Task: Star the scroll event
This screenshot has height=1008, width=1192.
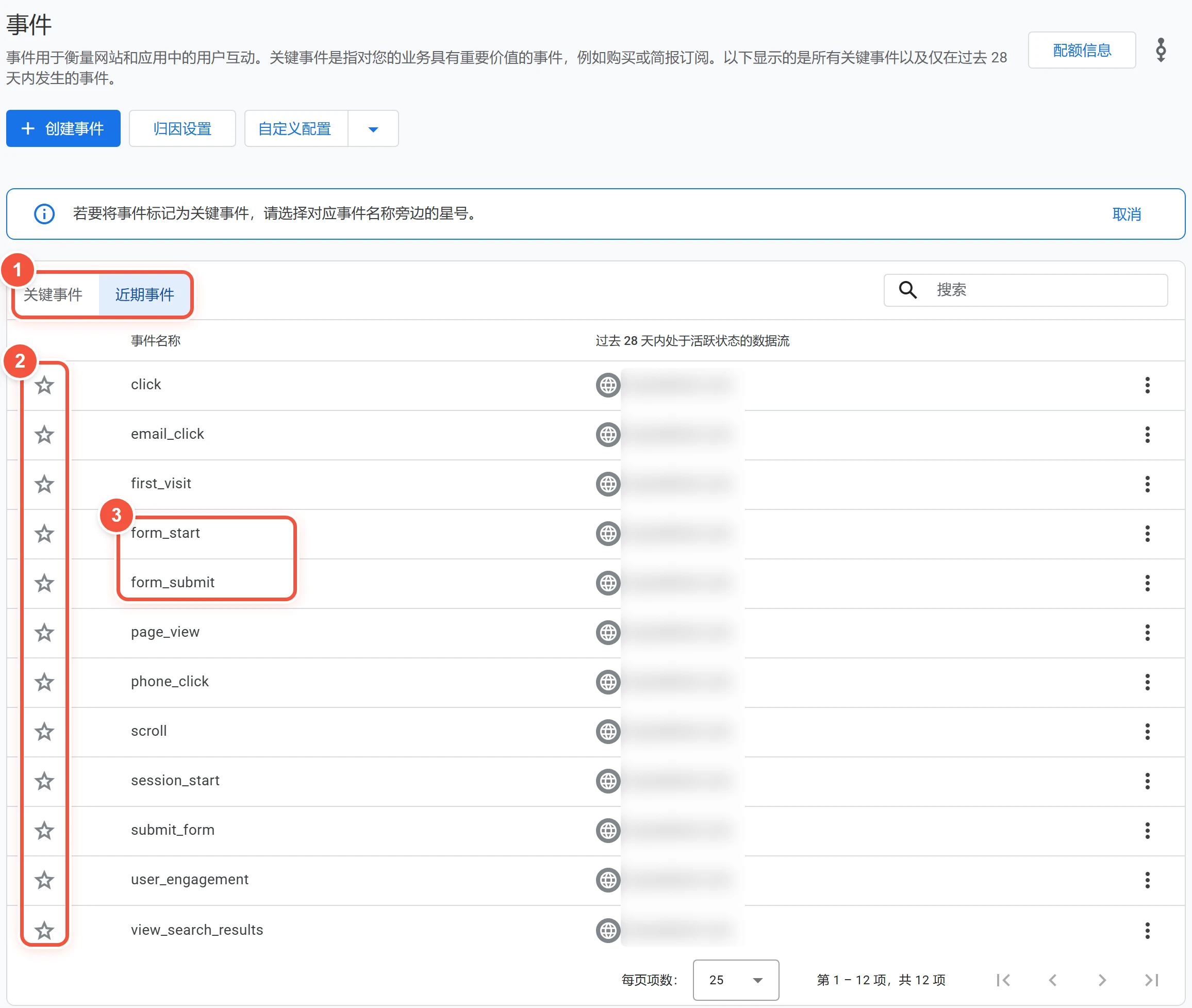Action: point(44,732)
